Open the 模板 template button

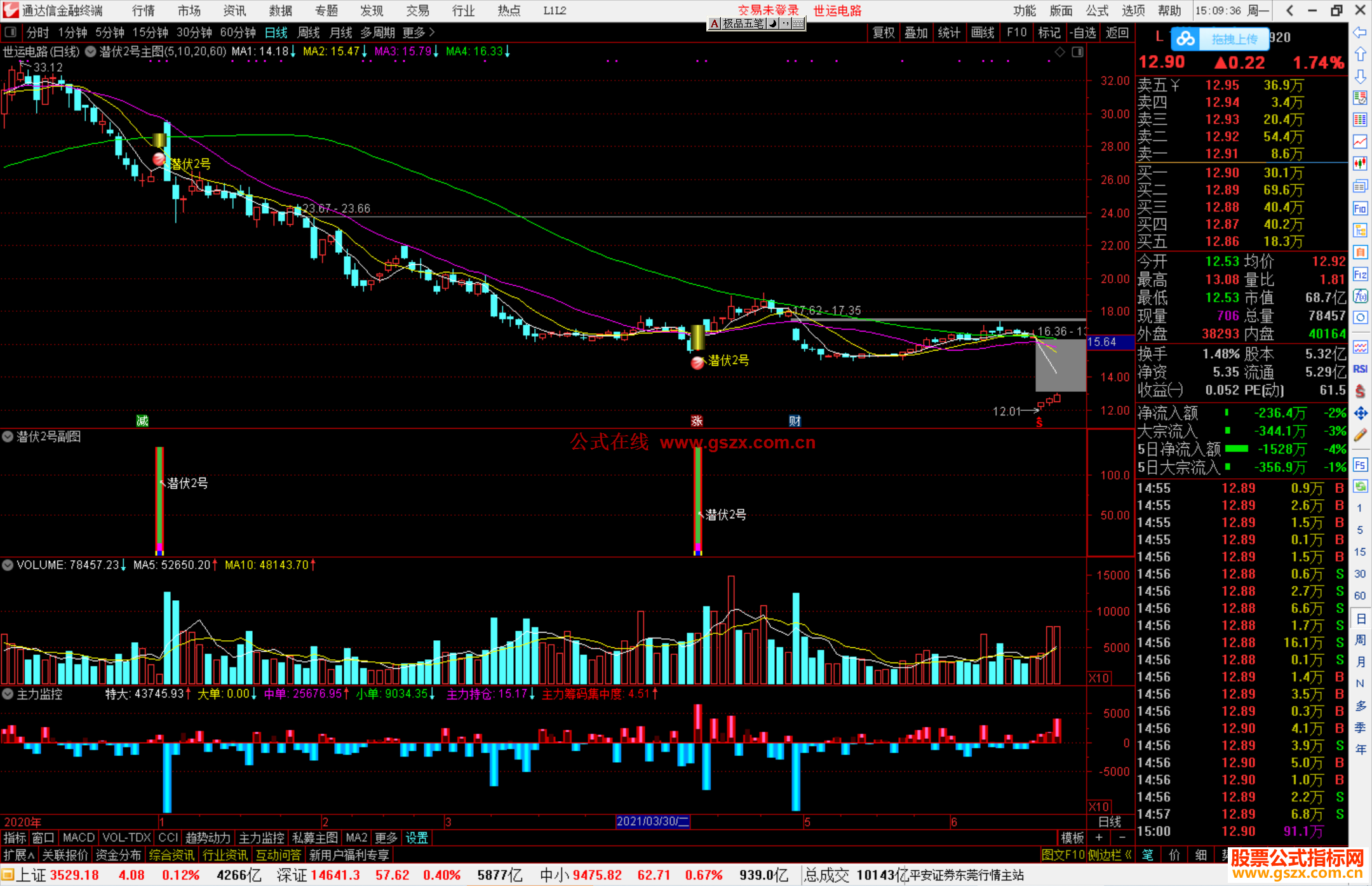pyautogui.click(x=1073, y=838)
